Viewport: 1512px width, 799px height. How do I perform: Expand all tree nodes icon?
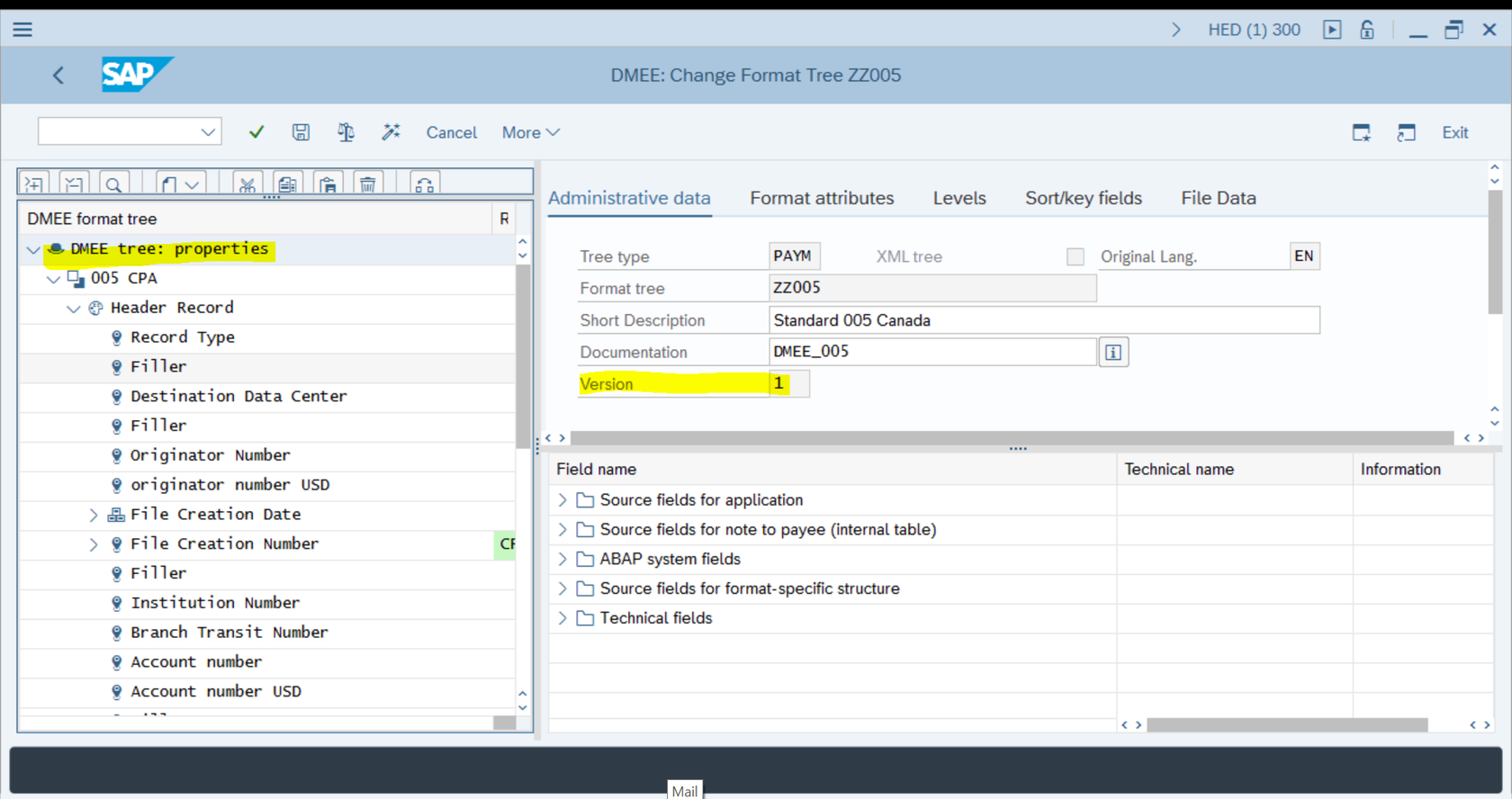click(x=34, y=184)
